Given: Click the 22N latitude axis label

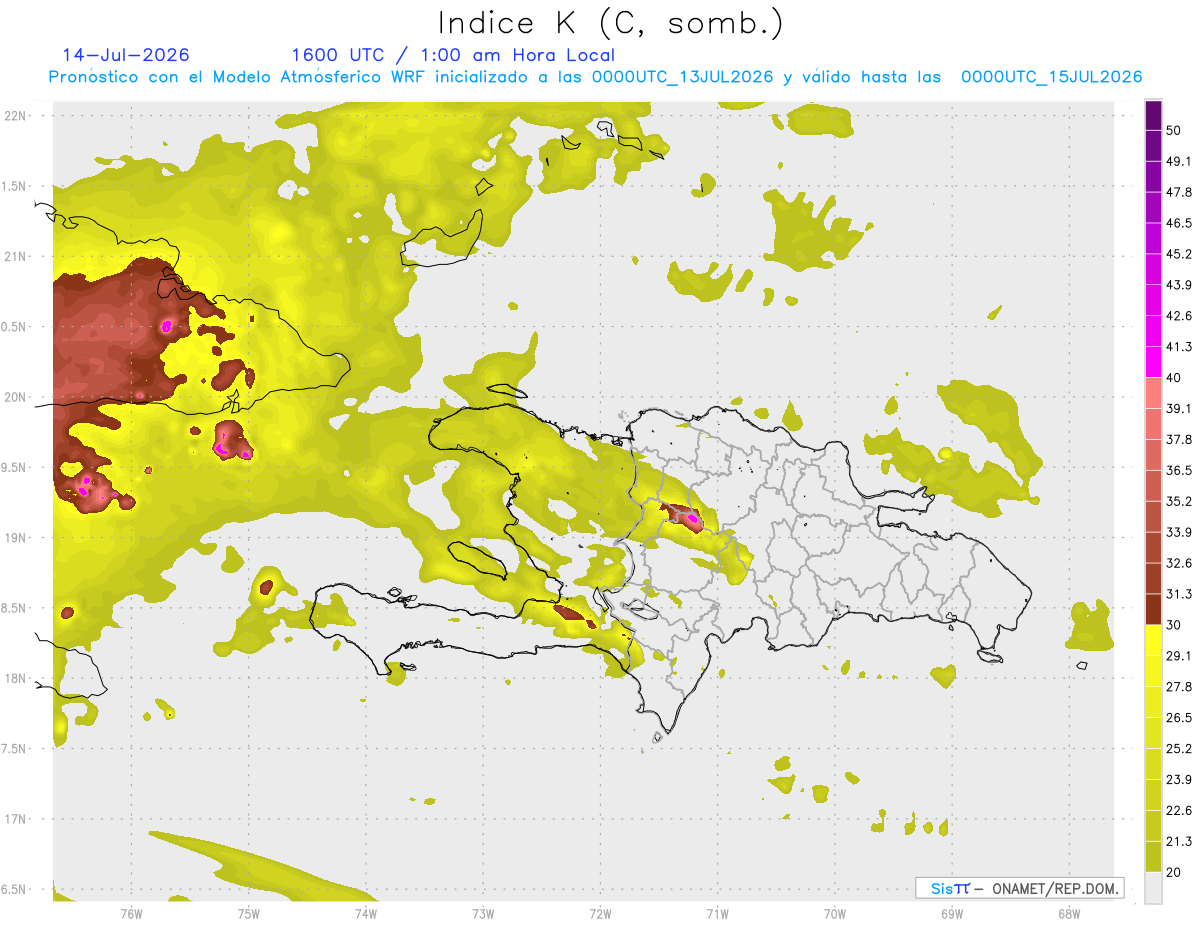Looking at the screenshot, I should point(17,115).
